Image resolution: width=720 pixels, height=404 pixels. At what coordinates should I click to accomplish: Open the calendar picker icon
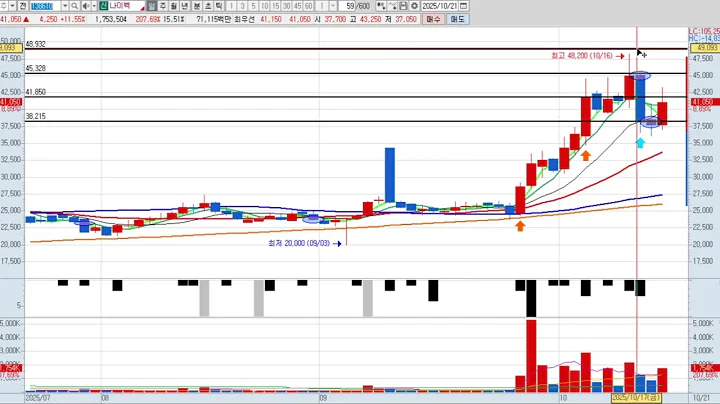[464, 6]
